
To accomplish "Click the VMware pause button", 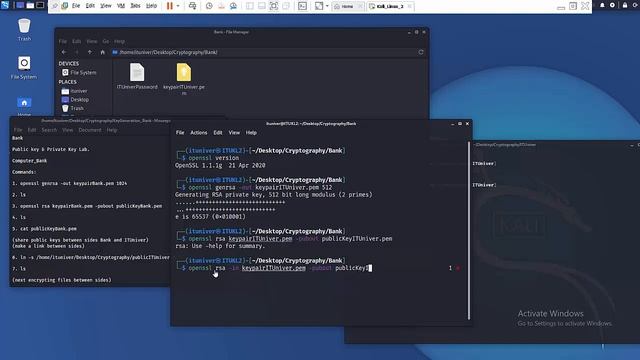I will [169, 6].
